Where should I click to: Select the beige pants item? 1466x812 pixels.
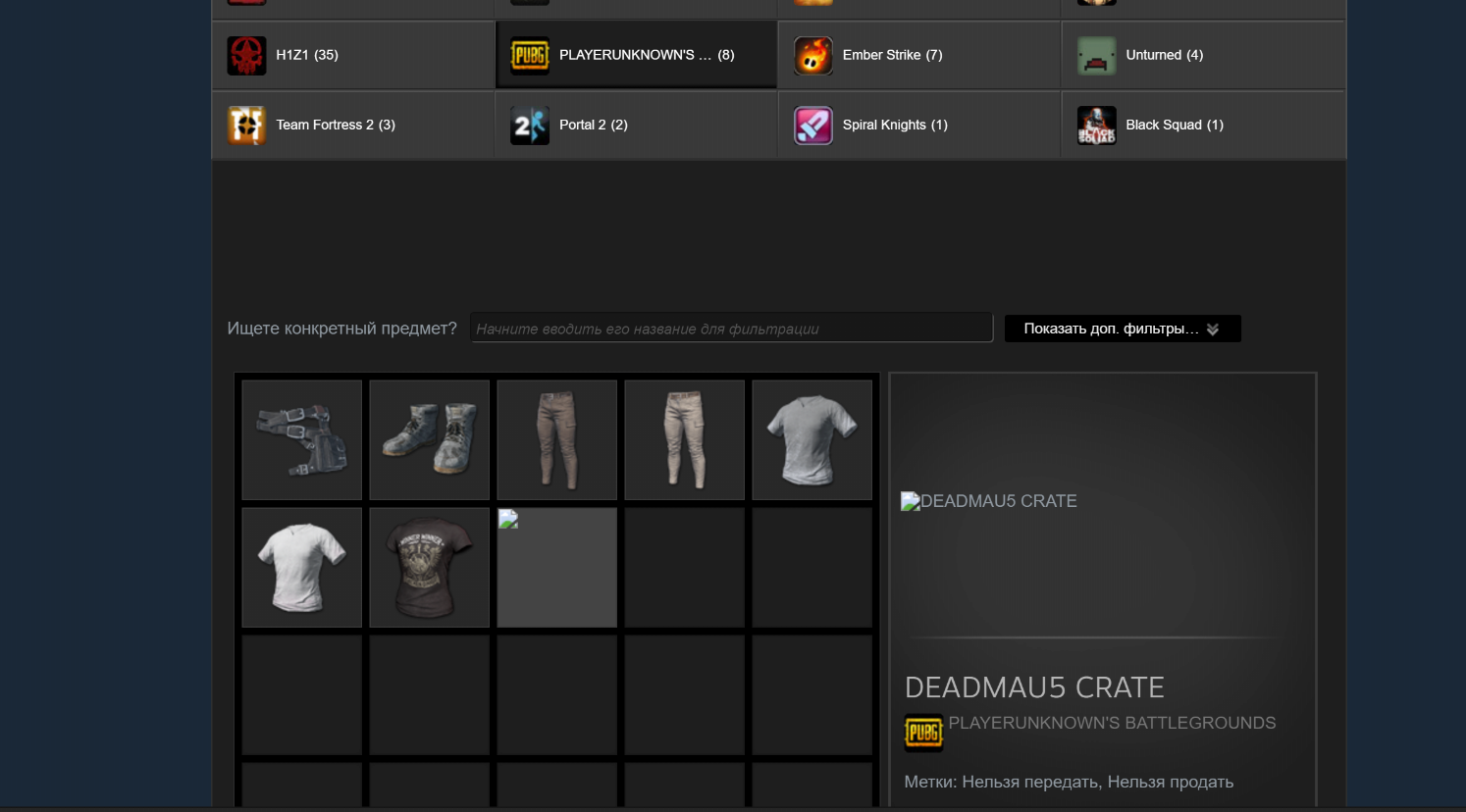coord(685,440)
